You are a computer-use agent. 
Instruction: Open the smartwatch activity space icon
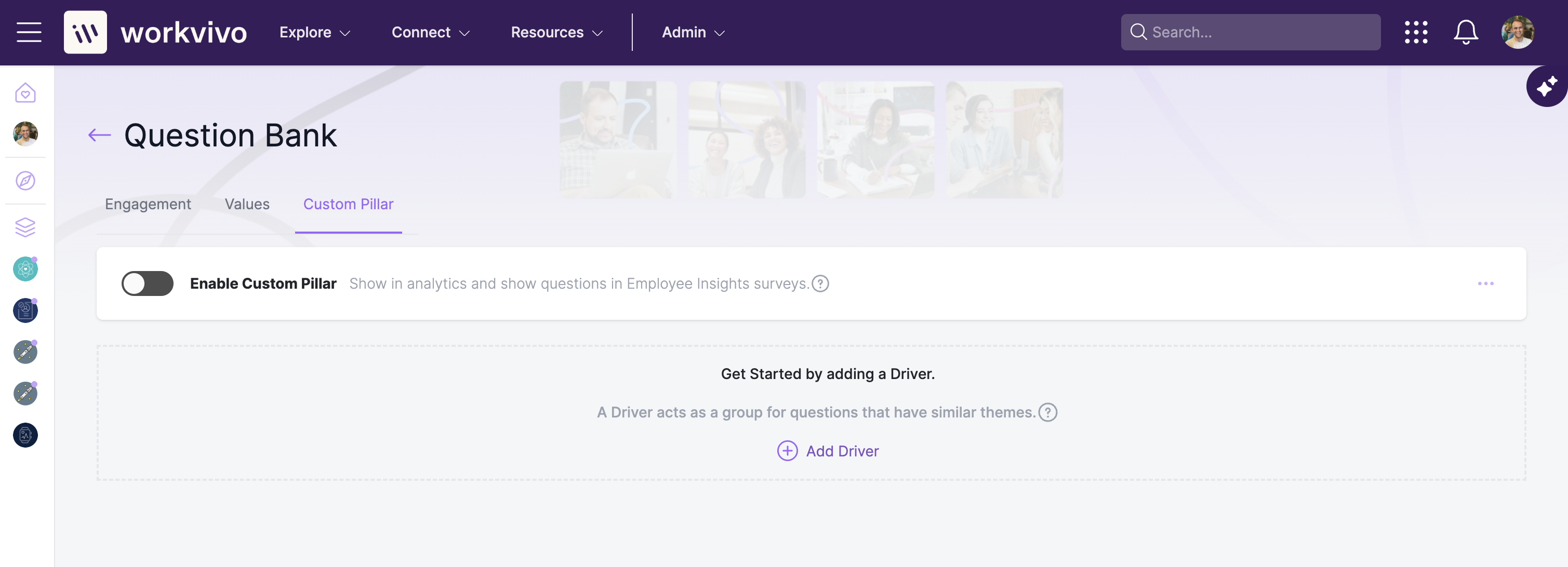(x=25, y=435)
